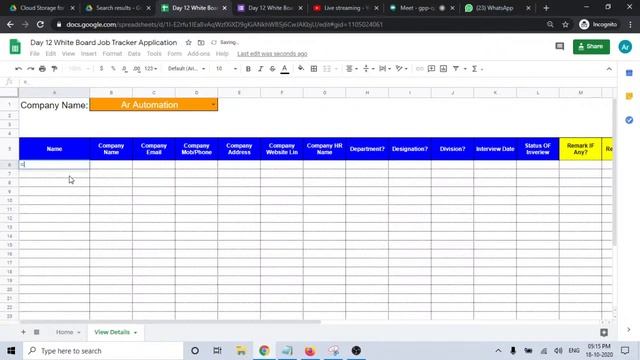Open the functions menu
640x360 pixels.
point(477,69)
